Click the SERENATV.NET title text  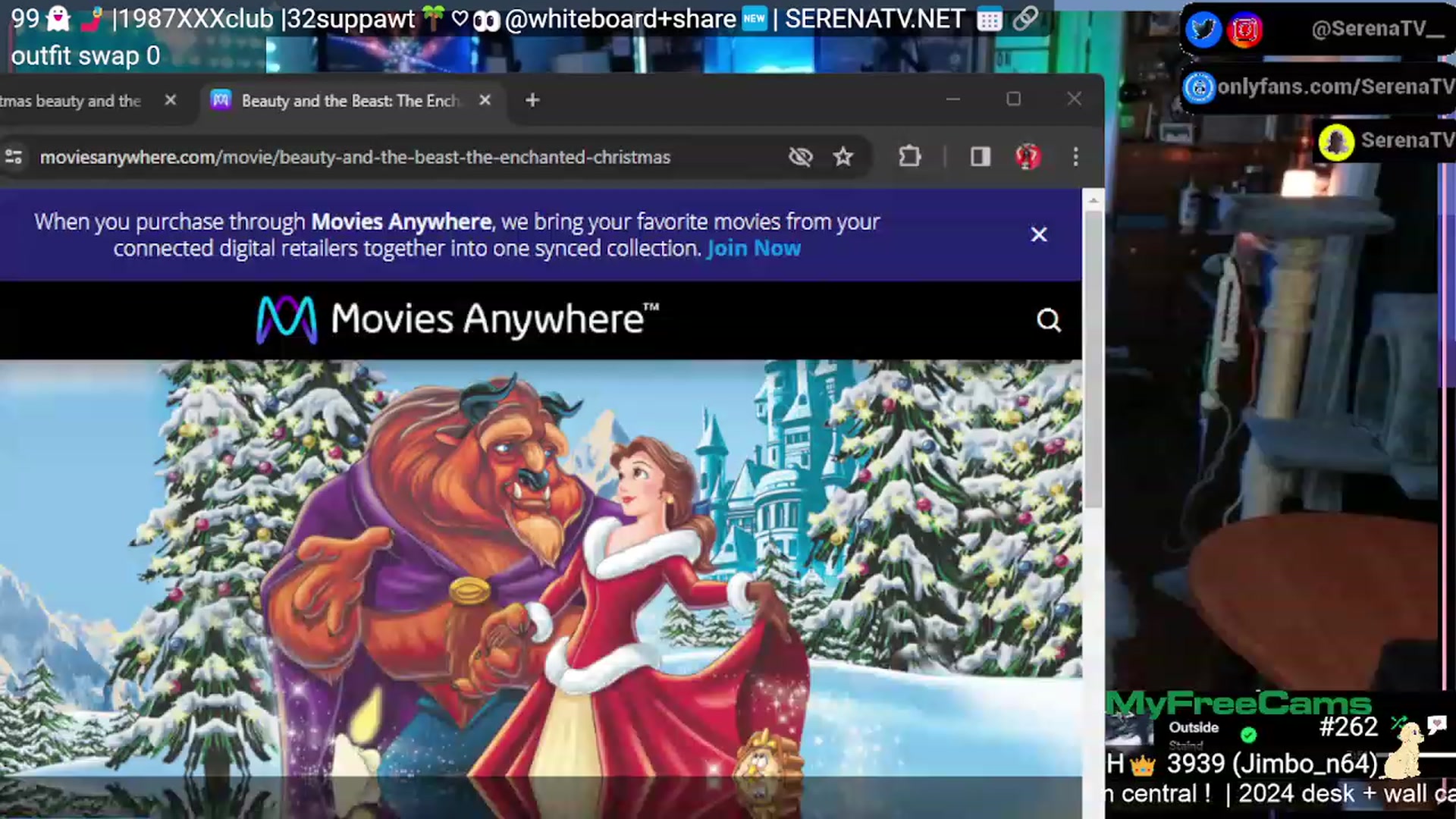(x=874, y=18)
